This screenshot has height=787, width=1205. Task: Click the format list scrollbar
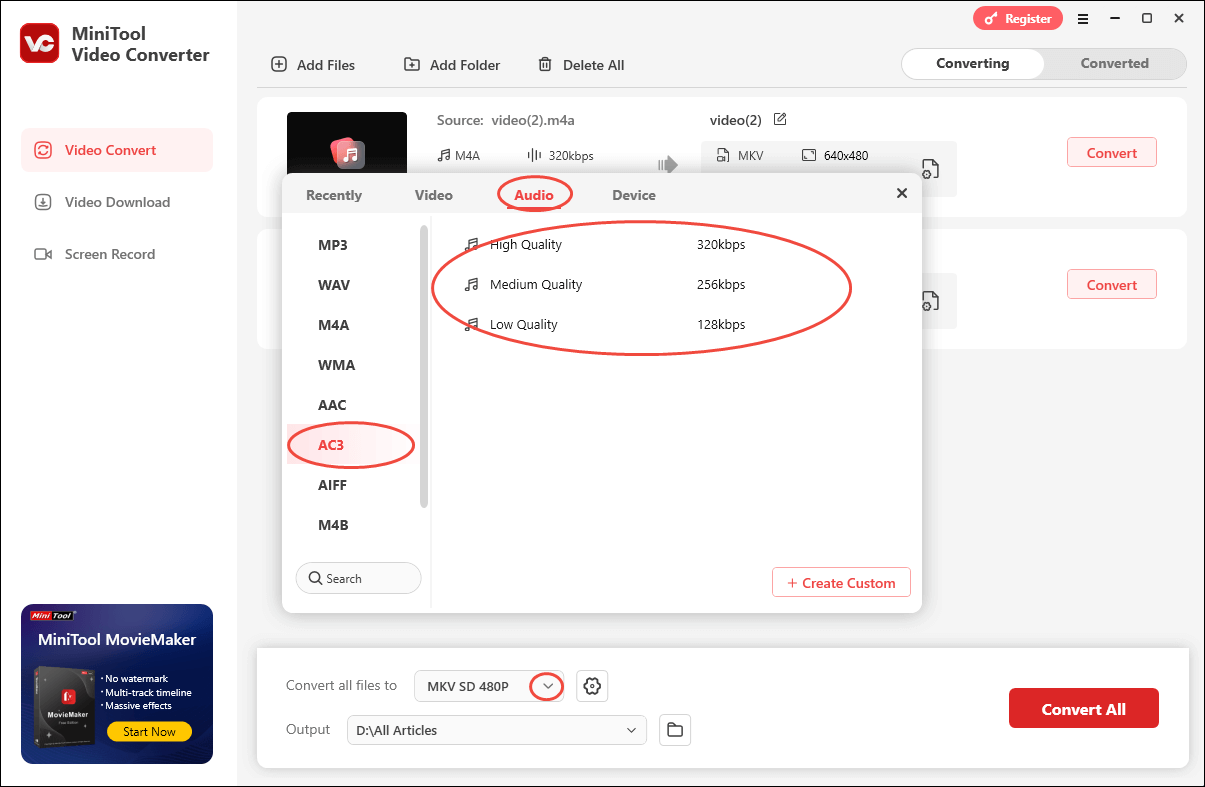(x=424, y=366)
